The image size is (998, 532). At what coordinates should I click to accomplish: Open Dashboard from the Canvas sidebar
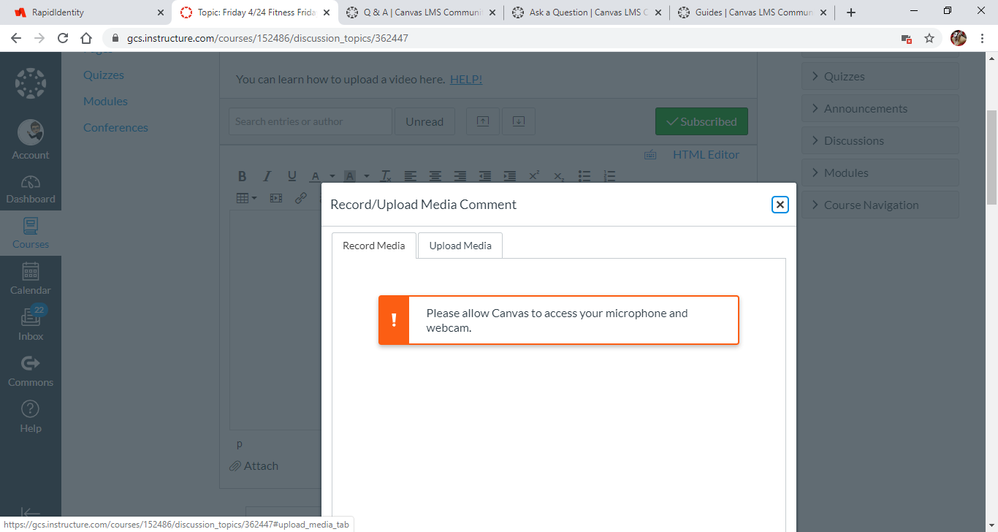[x=30, y=188]
